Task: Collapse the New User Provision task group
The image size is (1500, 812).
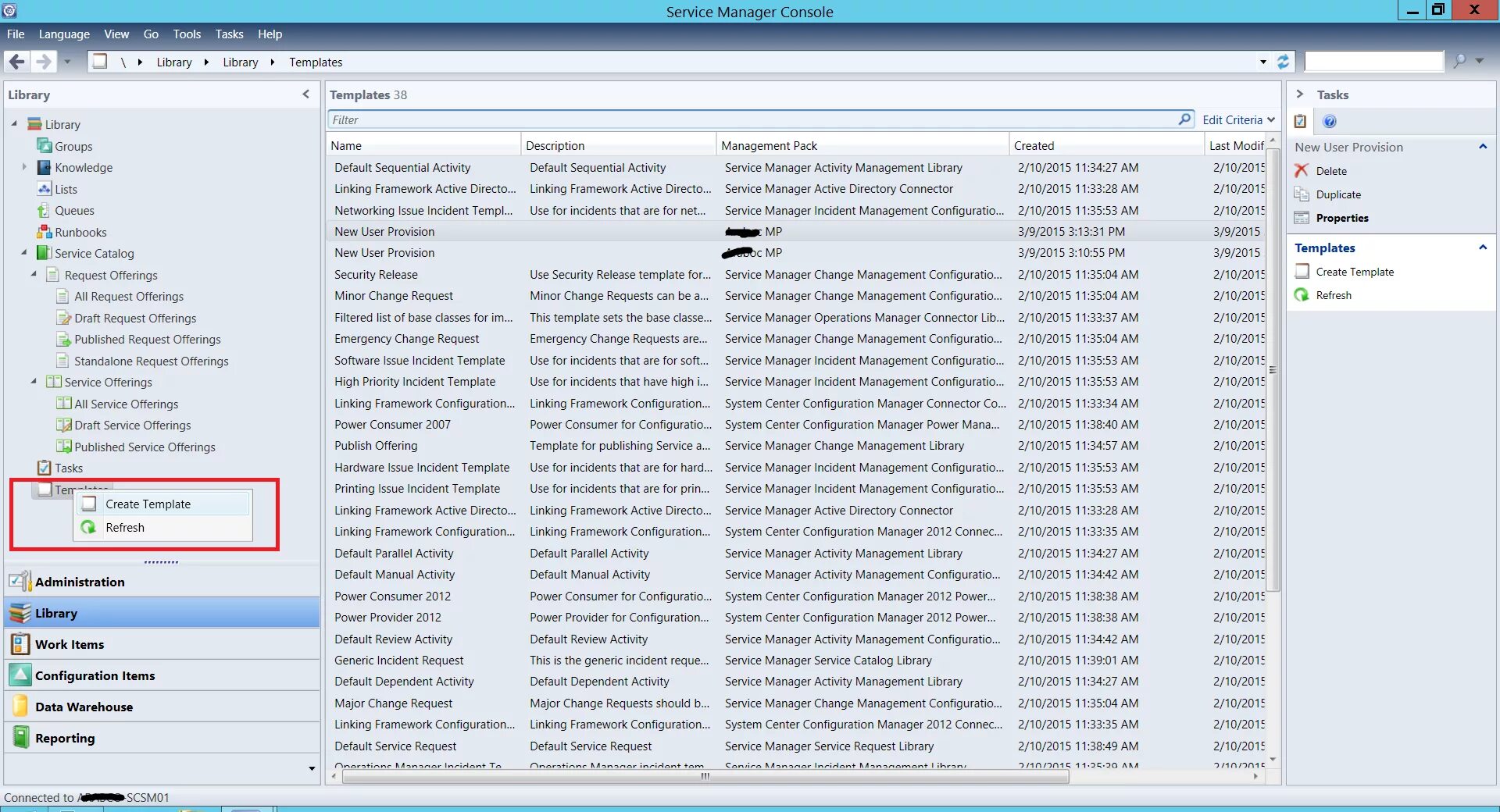Action: 1483,147
